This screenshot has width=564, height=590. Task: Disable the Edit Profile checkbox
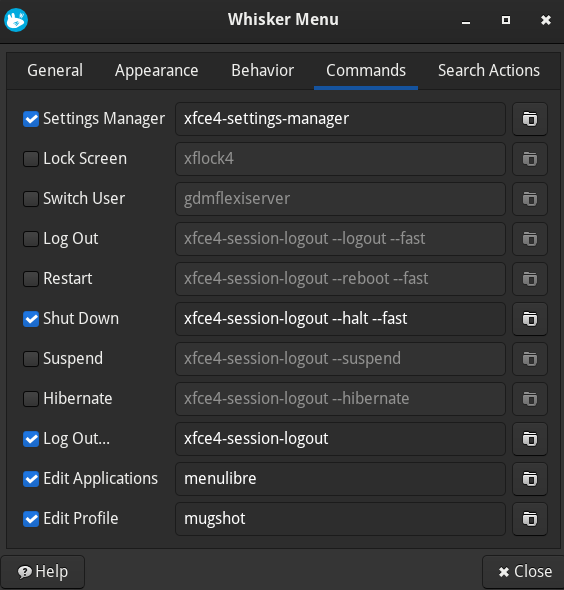[31, 519]
